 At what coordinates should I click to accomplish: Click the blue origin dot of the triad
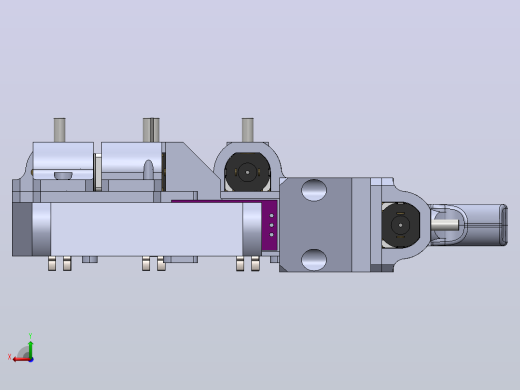[x=31, y=360]
